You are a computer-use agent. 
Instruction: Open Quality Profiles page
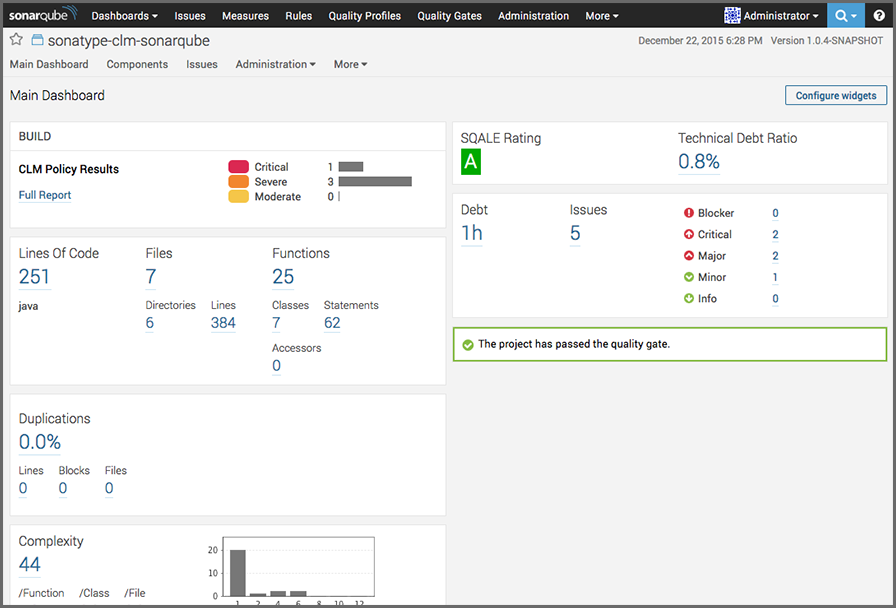[x=365, y=16]
